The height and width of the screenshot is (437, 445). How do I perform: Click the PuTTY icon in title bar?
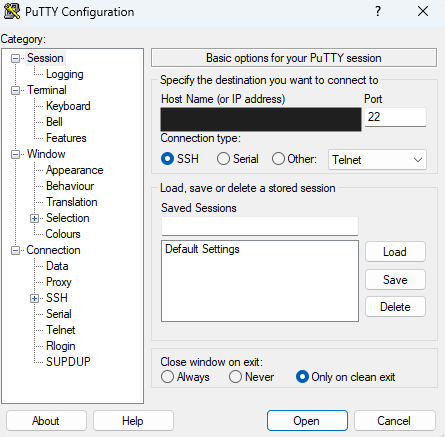[x=12, y=11]
